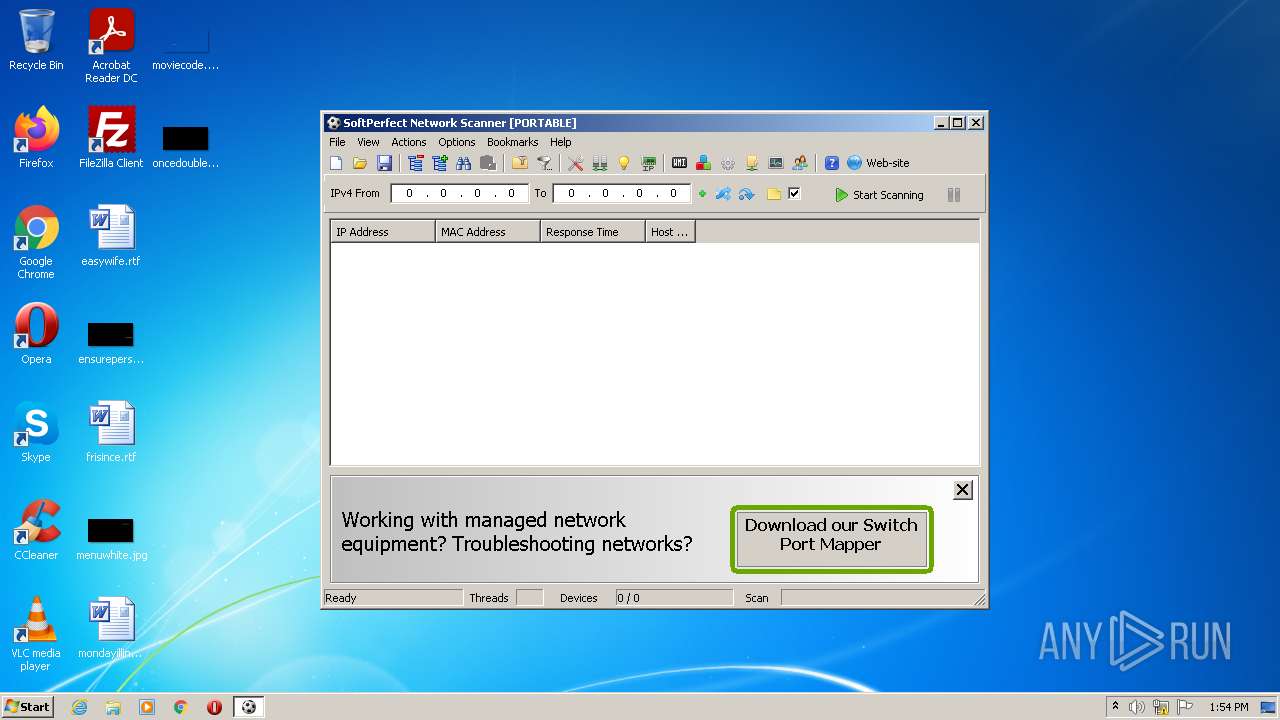This screenshot has height=720, width=1280.
Task: Open Find with the binoculars icon
Action: [464, 163]
